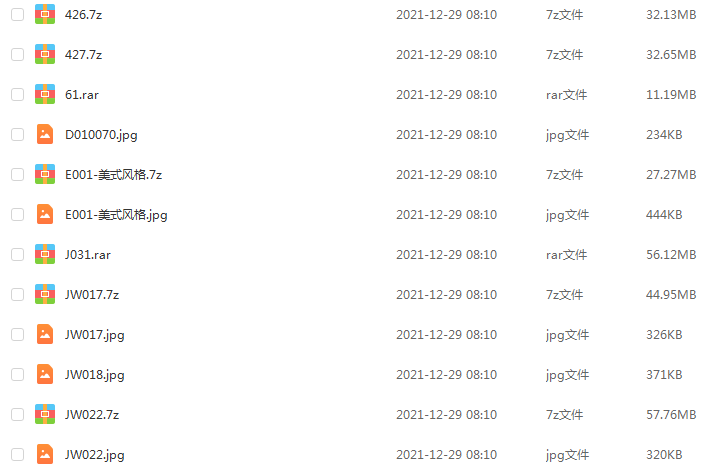Click the archive icon next to 61.rar
726x470 pixels.
[45, 94]
